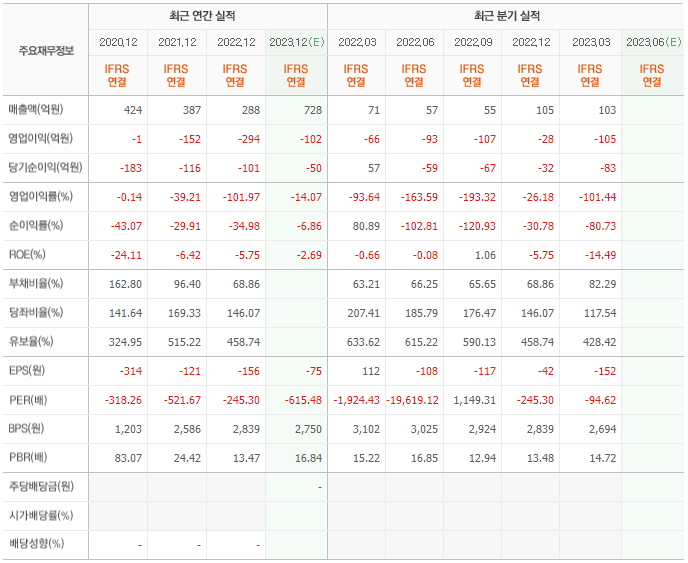Screen dimensions: 688x563
Task: Click the PBR(배) row label
Action: pyautogui.click(x=28, y=458)
